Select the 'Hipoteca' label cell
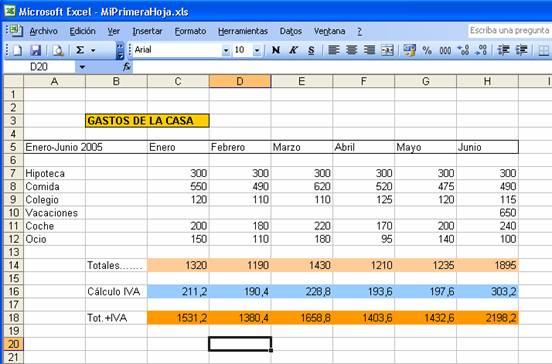Screen dimensions: 552x364 [54, 173]
